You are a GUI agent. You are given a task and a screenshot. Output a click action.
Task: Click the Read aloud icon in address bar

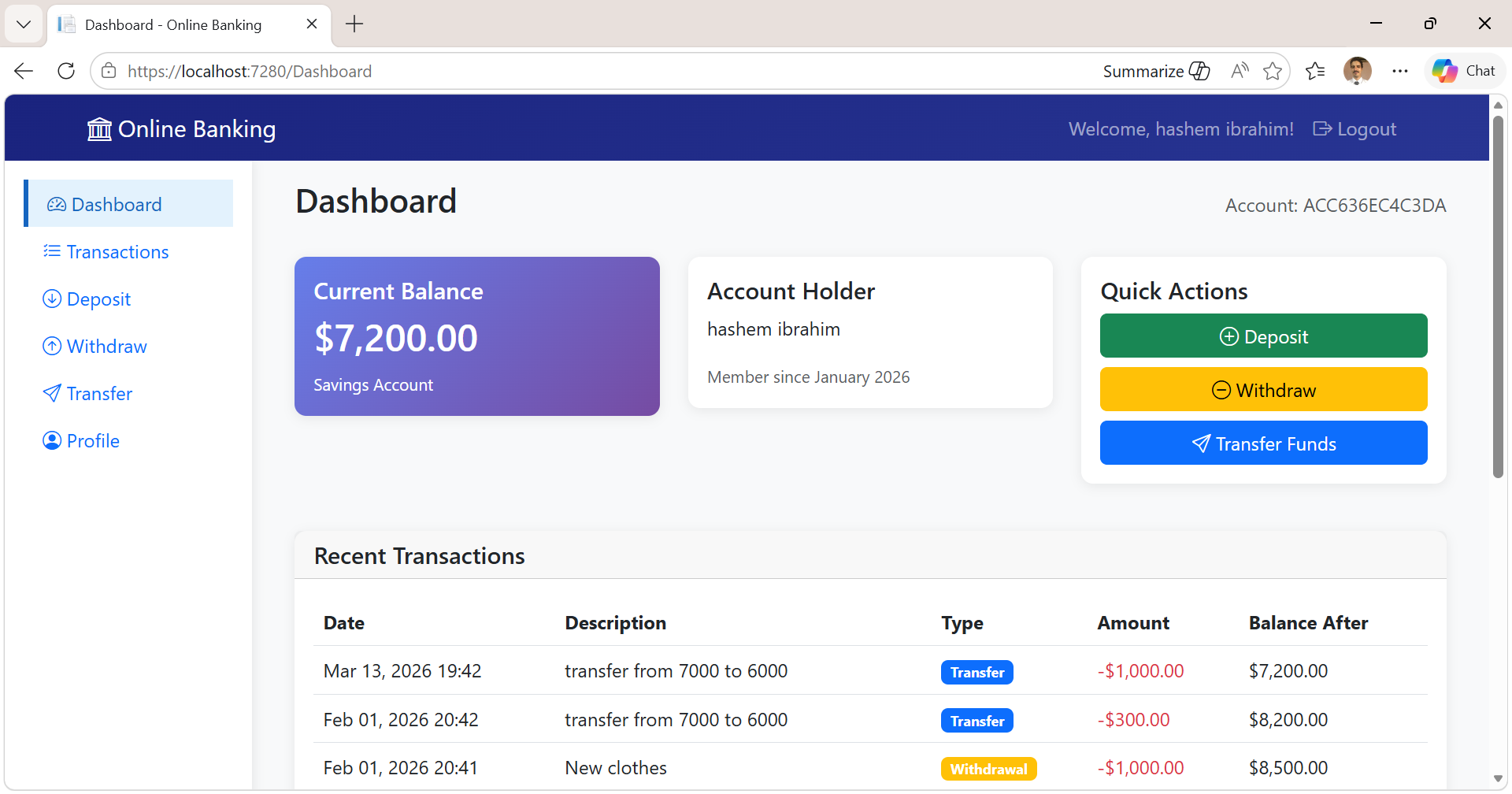1240,71
